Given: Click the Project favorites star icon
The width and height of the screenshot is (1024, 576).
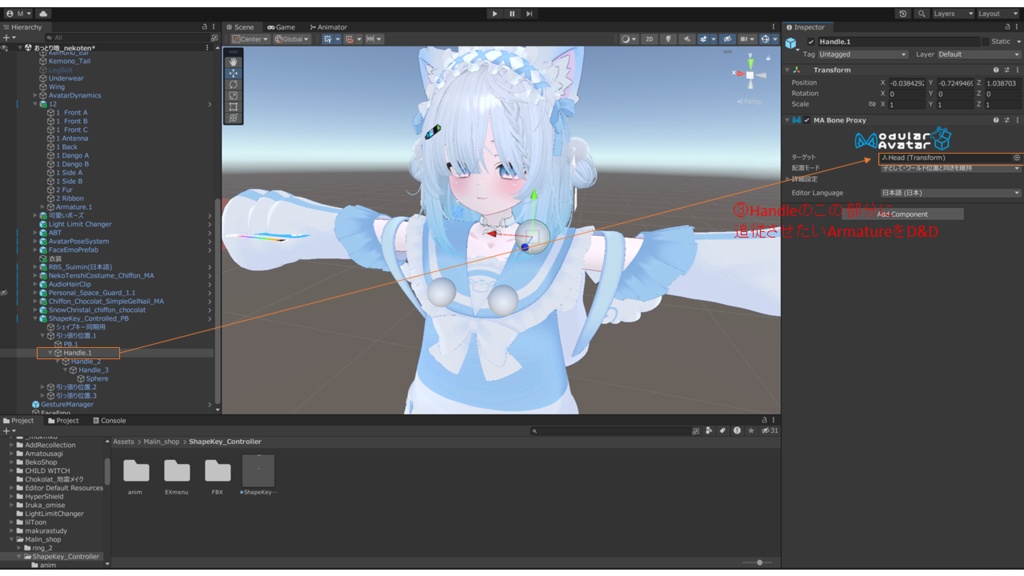Looking at the screenshot, I should [751, 431].
